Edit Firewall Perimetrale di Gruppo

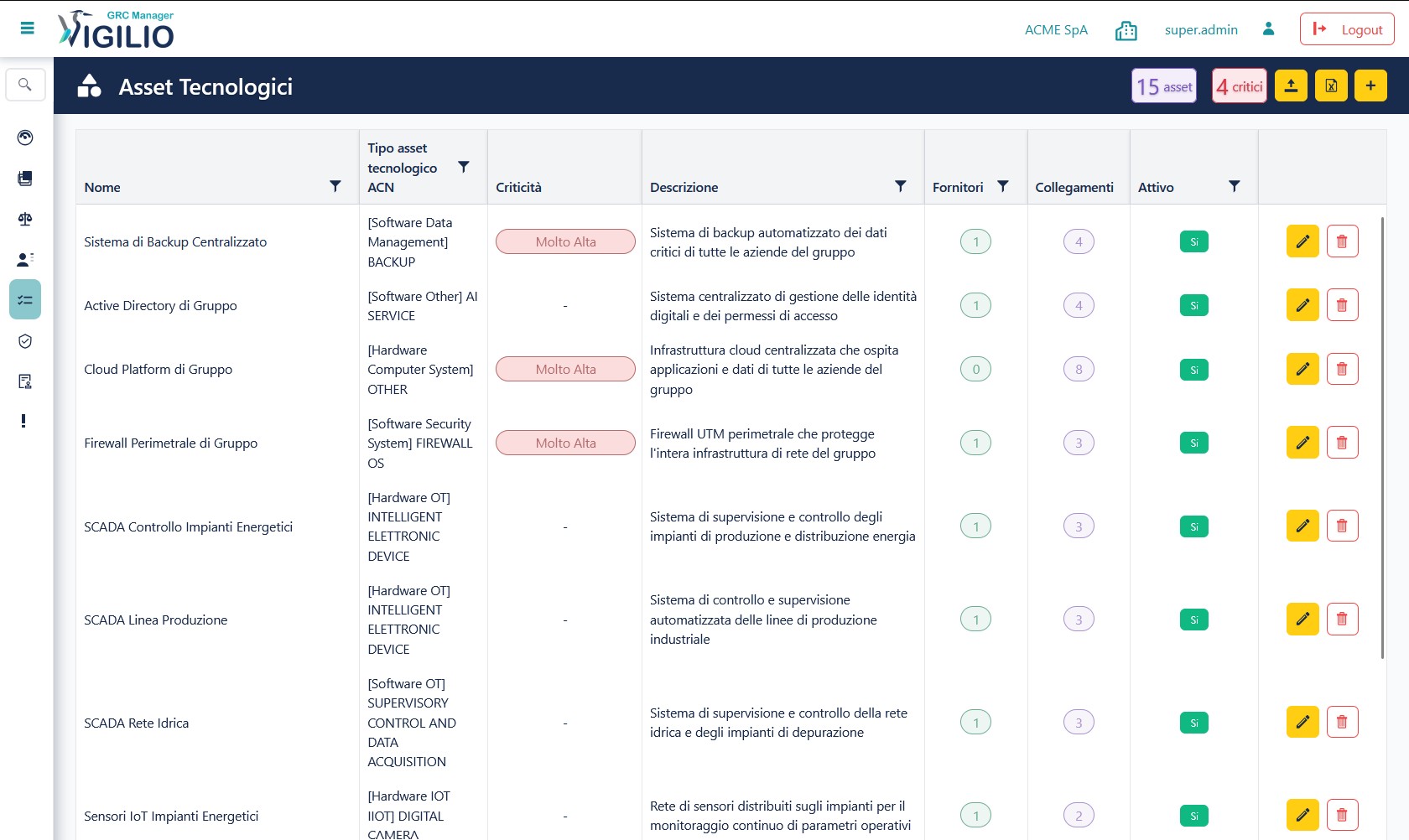point(1302,443)
